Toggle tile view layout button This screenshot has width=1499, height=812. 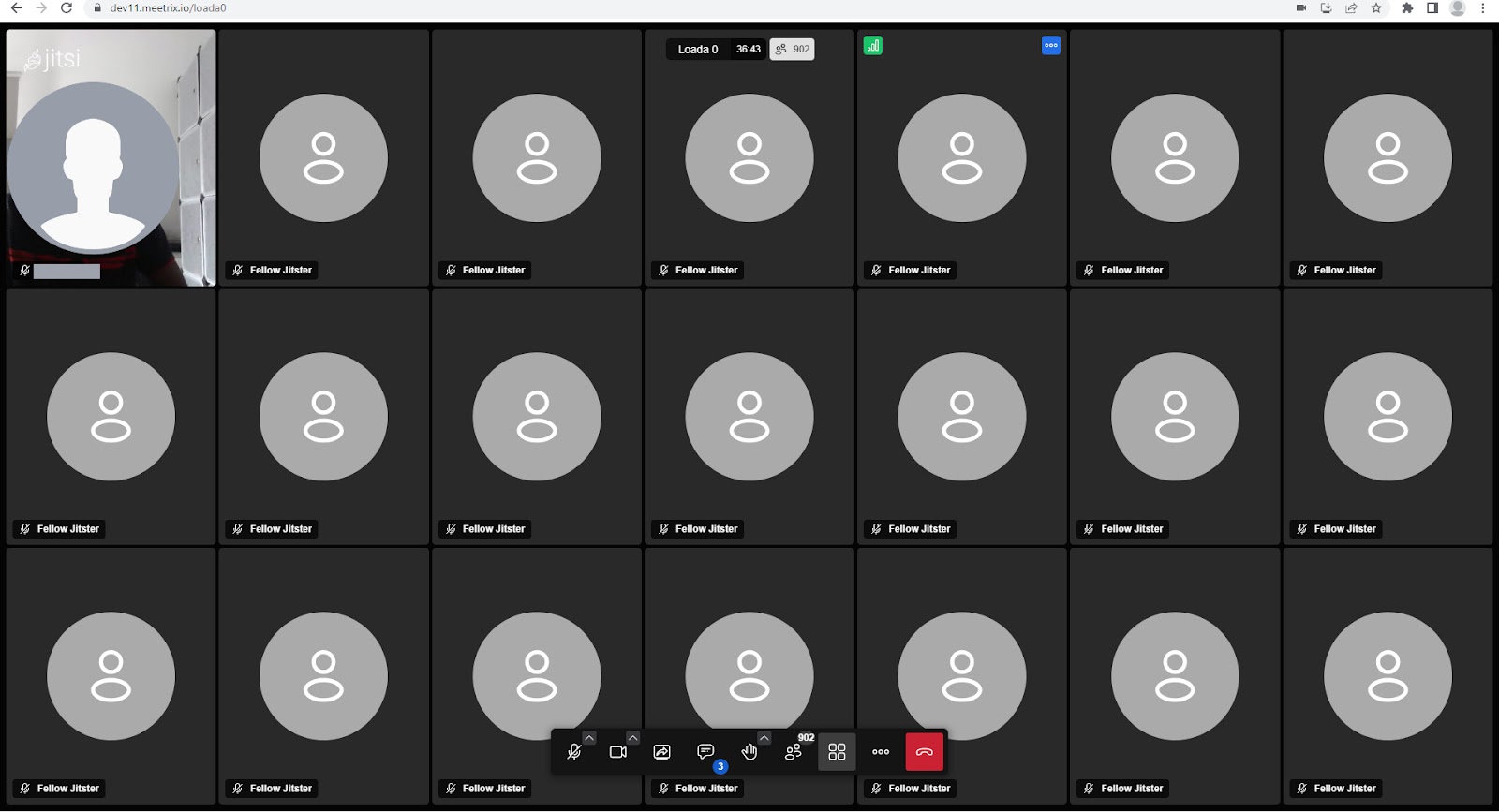(837, 752)
